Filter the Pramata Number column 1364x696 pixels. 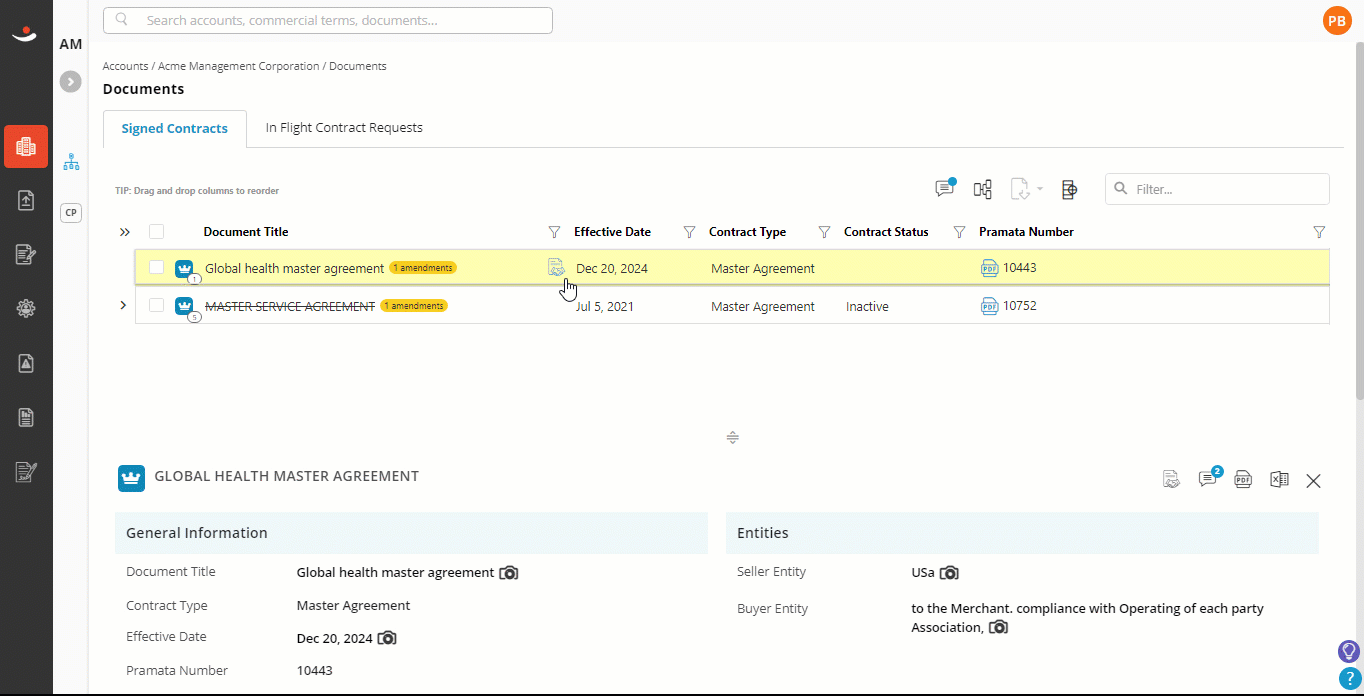click(x=1319, y=232)
